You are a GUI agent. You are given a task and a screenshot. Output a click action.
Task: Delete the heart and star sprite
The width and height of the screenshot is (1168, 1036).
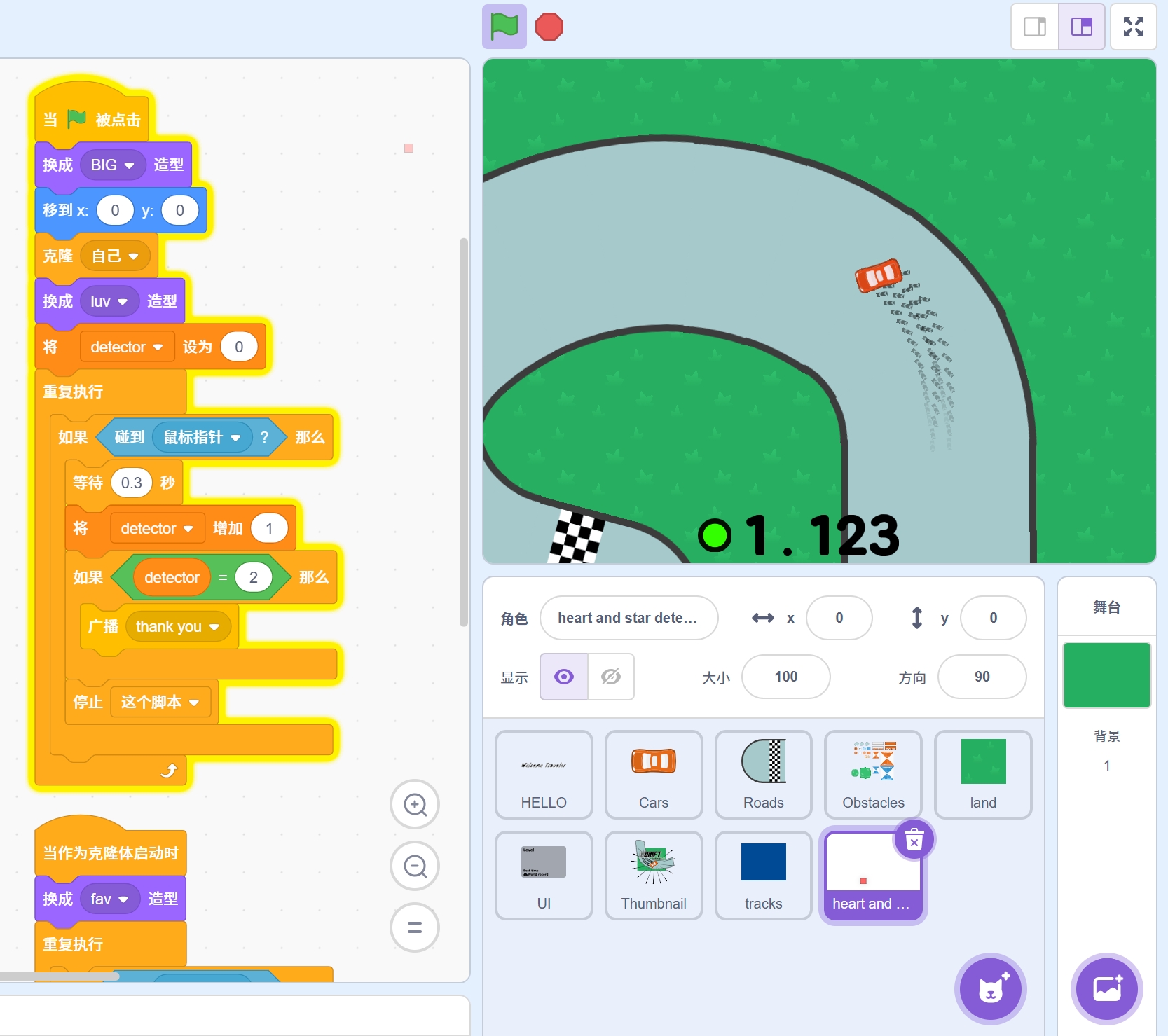coord(914,839)
